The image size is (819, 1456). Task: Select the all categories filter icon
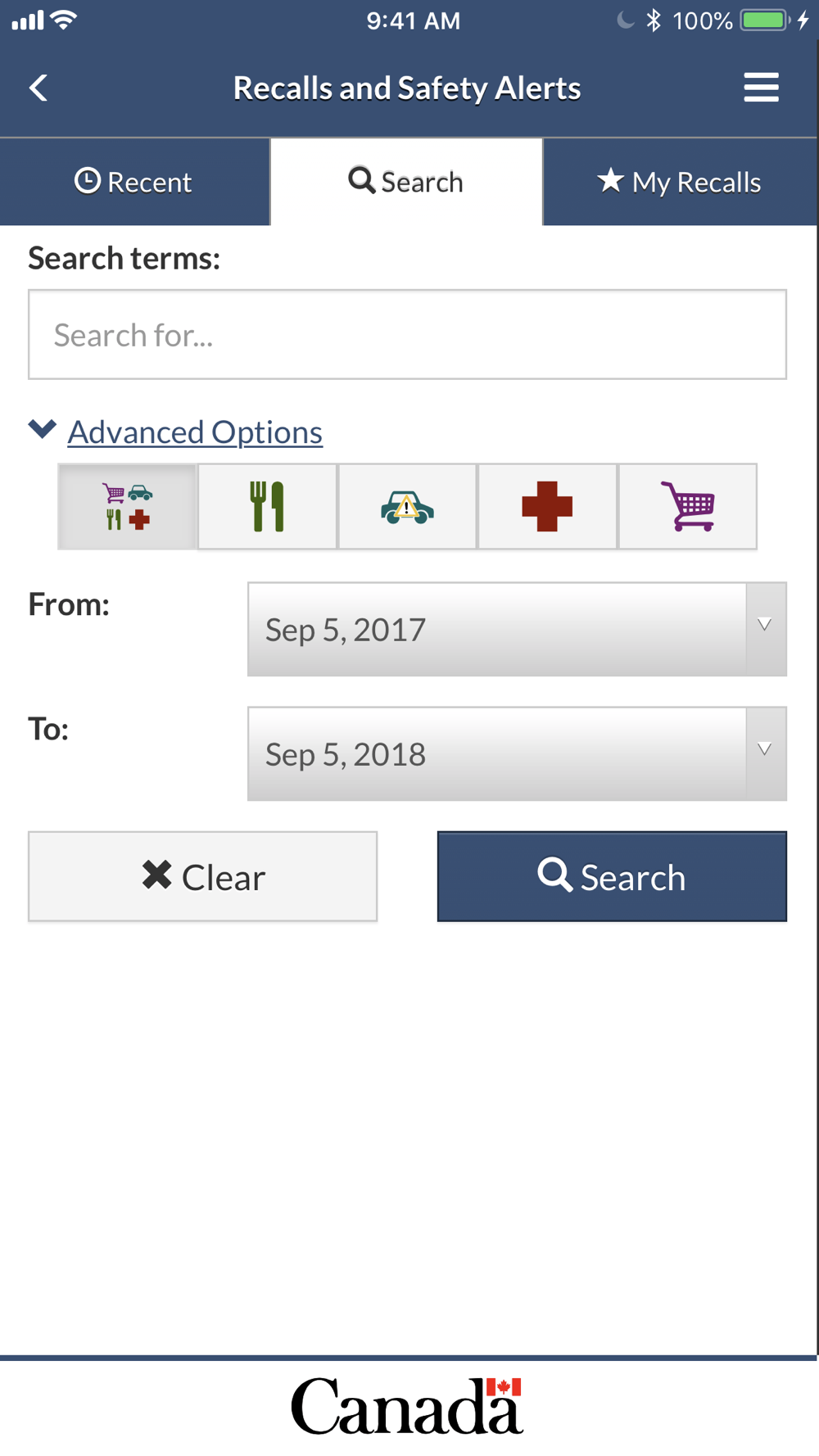coord(128,507)
